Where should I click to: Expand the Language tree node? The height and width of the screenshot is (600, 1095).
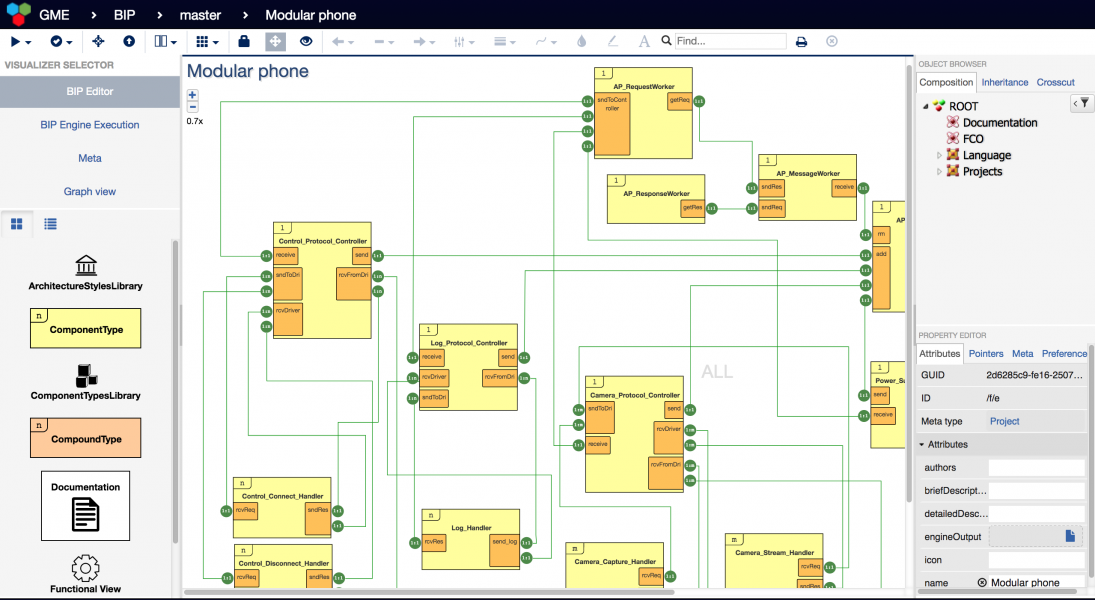(x=939, y=156)
